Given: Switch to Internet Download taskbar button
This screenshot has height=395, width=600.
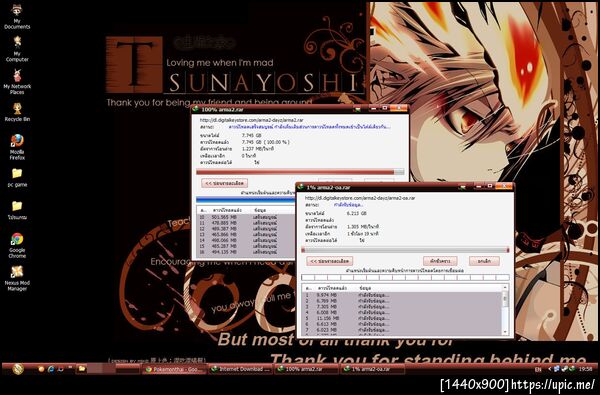Looking at the screenshot, I should (241, 369).
